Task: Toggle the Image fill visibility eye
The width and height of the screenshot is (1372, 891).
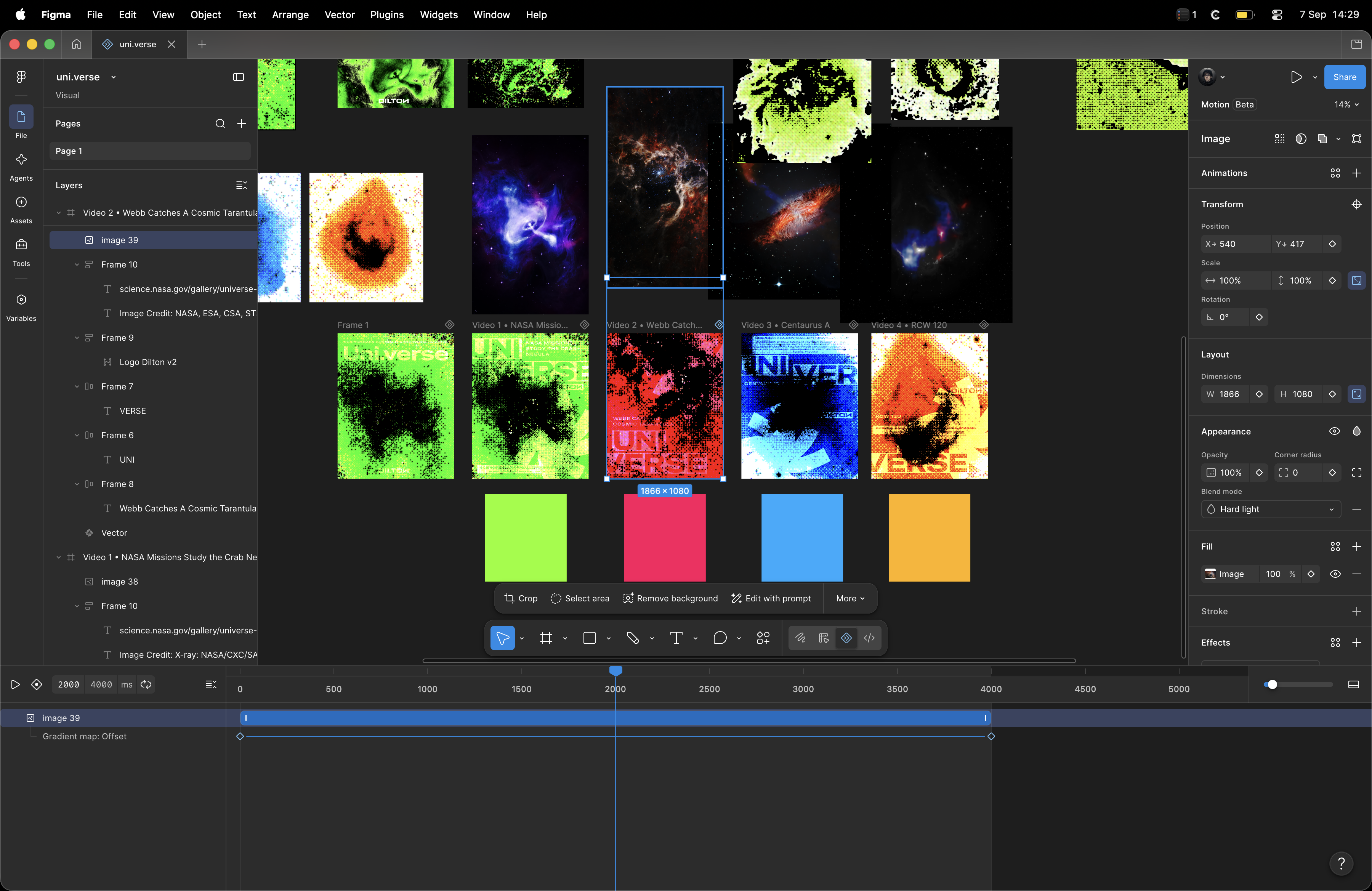Action: tap(1335, 574)
